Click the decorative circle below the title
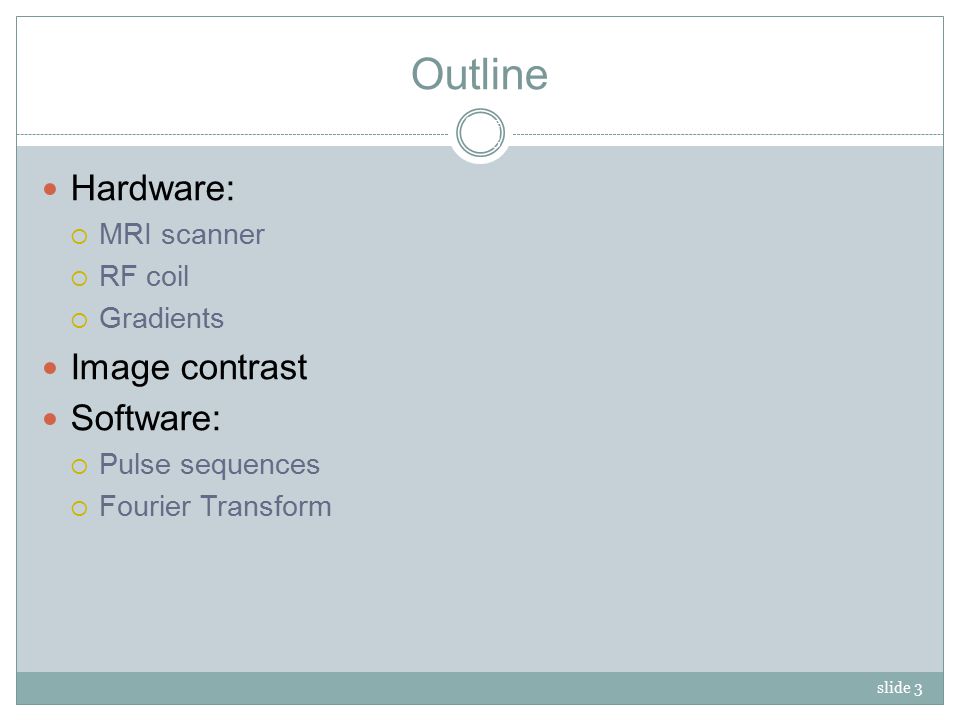This screenshot has width=960, height=720. point(481,133)
